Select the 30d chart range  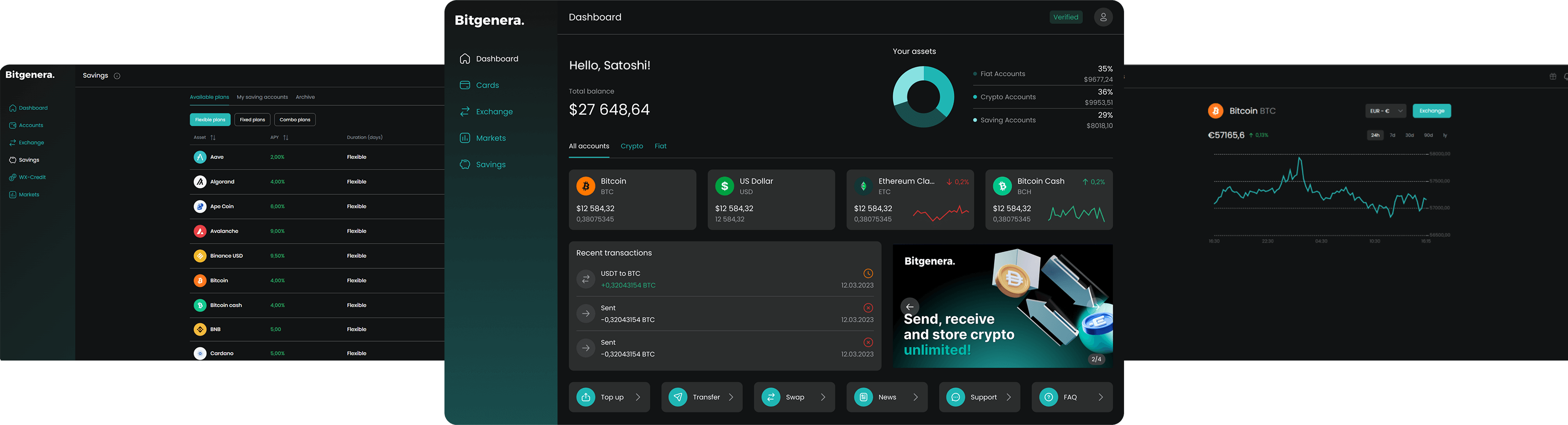[1409, 135]
